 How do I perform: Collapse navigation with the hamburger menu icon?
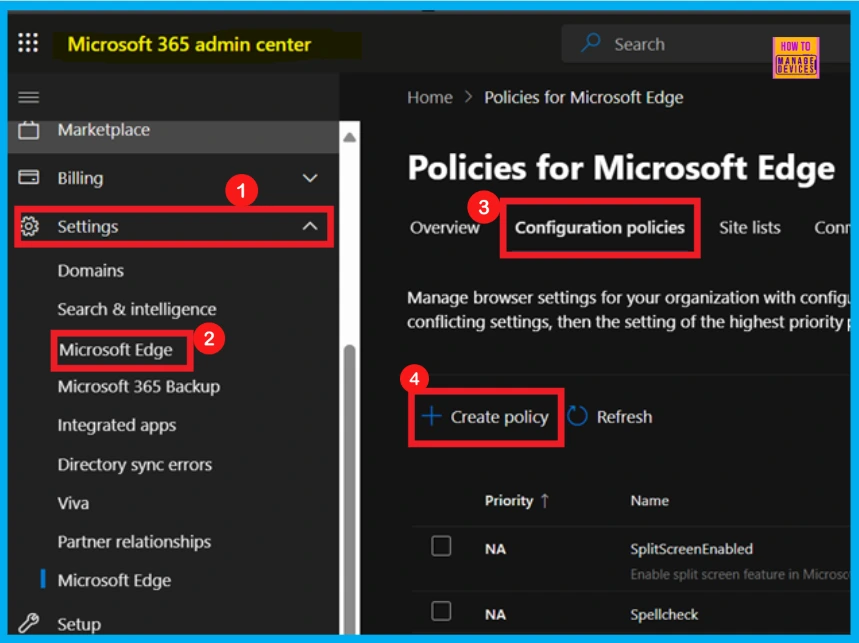(x=28, y=97)
